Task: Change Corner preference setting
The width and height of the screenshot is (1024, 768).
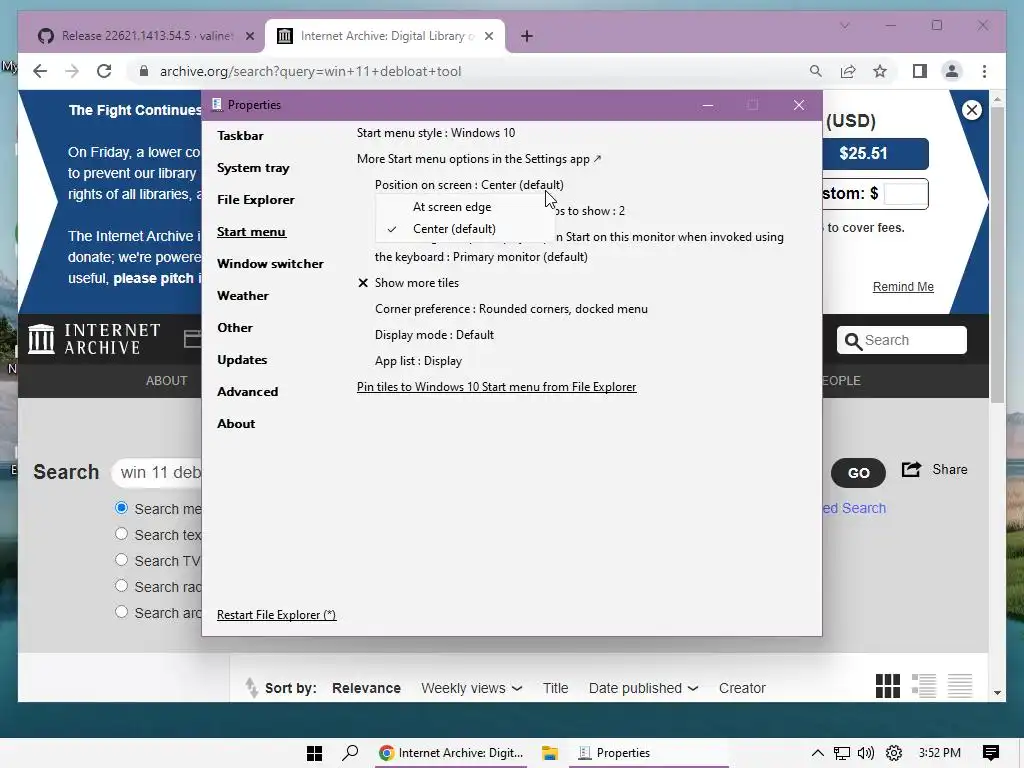Action: tap(511, 309)
